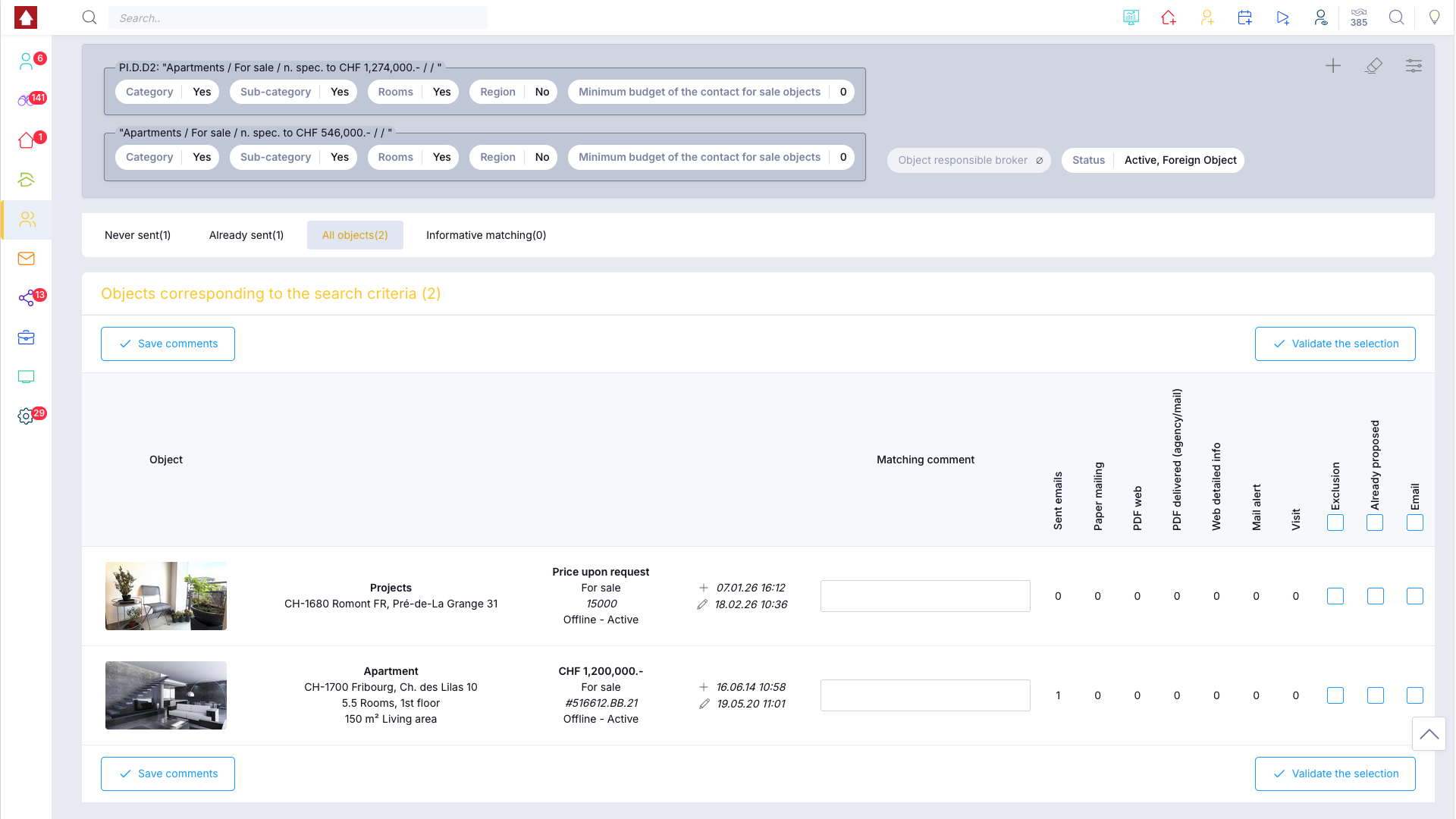
Task: Open Category filter in CHF 1,274,000 group
Action: click(168, 92)
